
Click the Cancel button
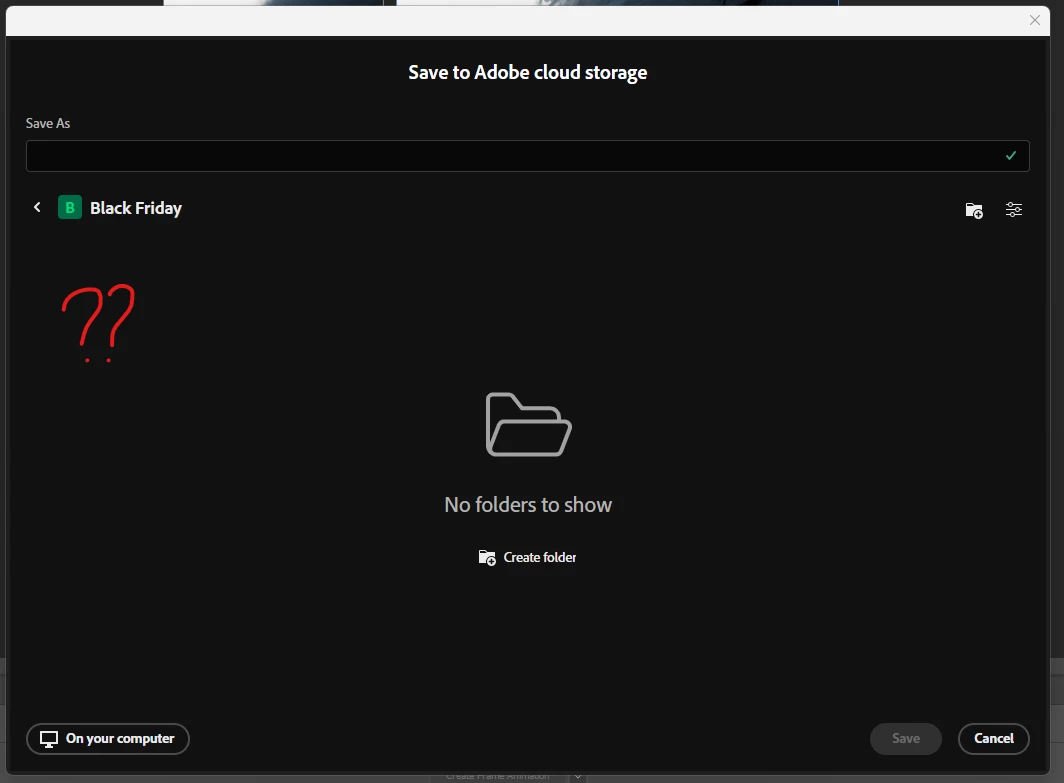993,739
